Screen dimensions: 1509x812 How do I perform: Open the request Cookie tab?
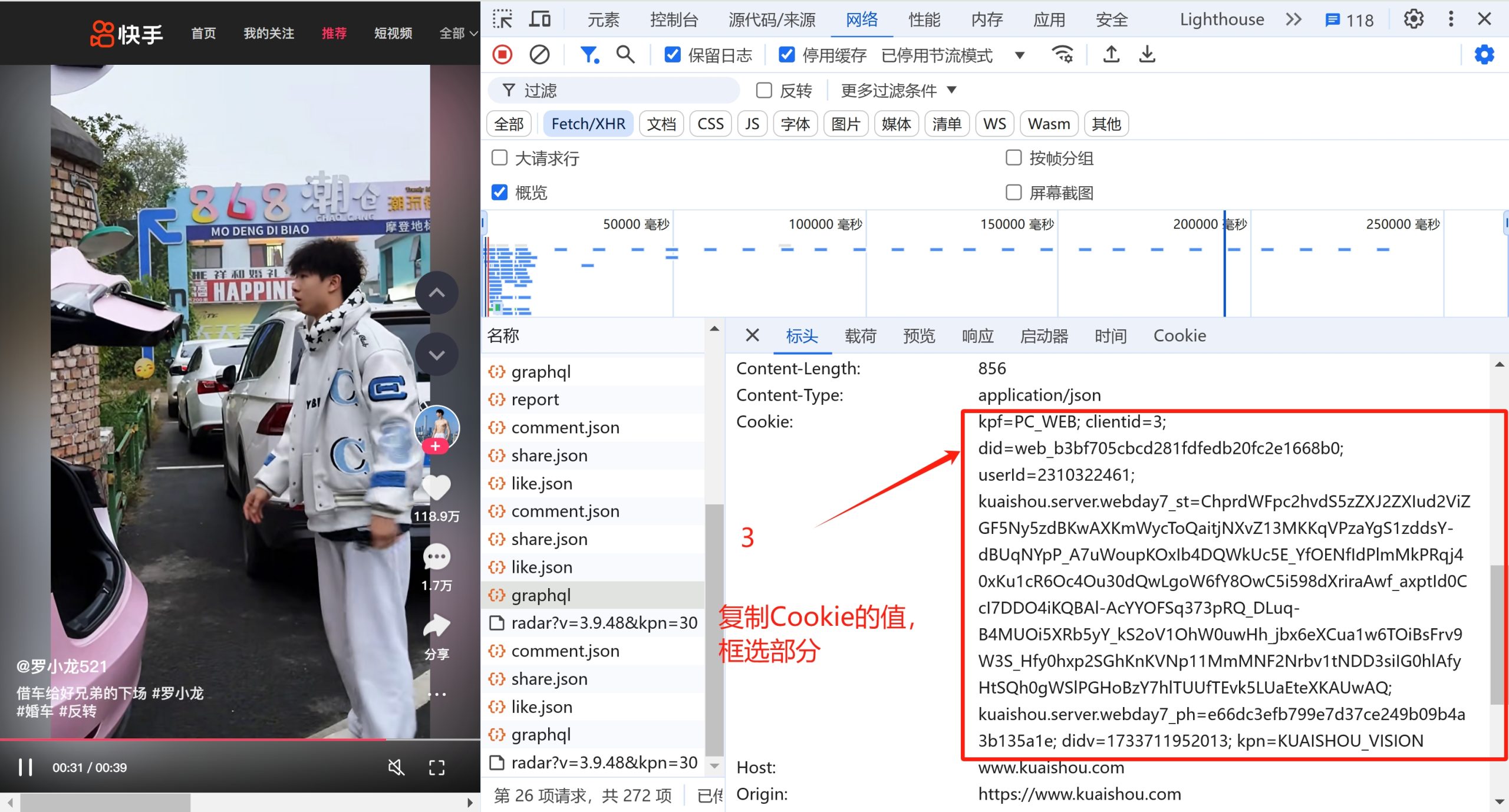click(1179, 336)
